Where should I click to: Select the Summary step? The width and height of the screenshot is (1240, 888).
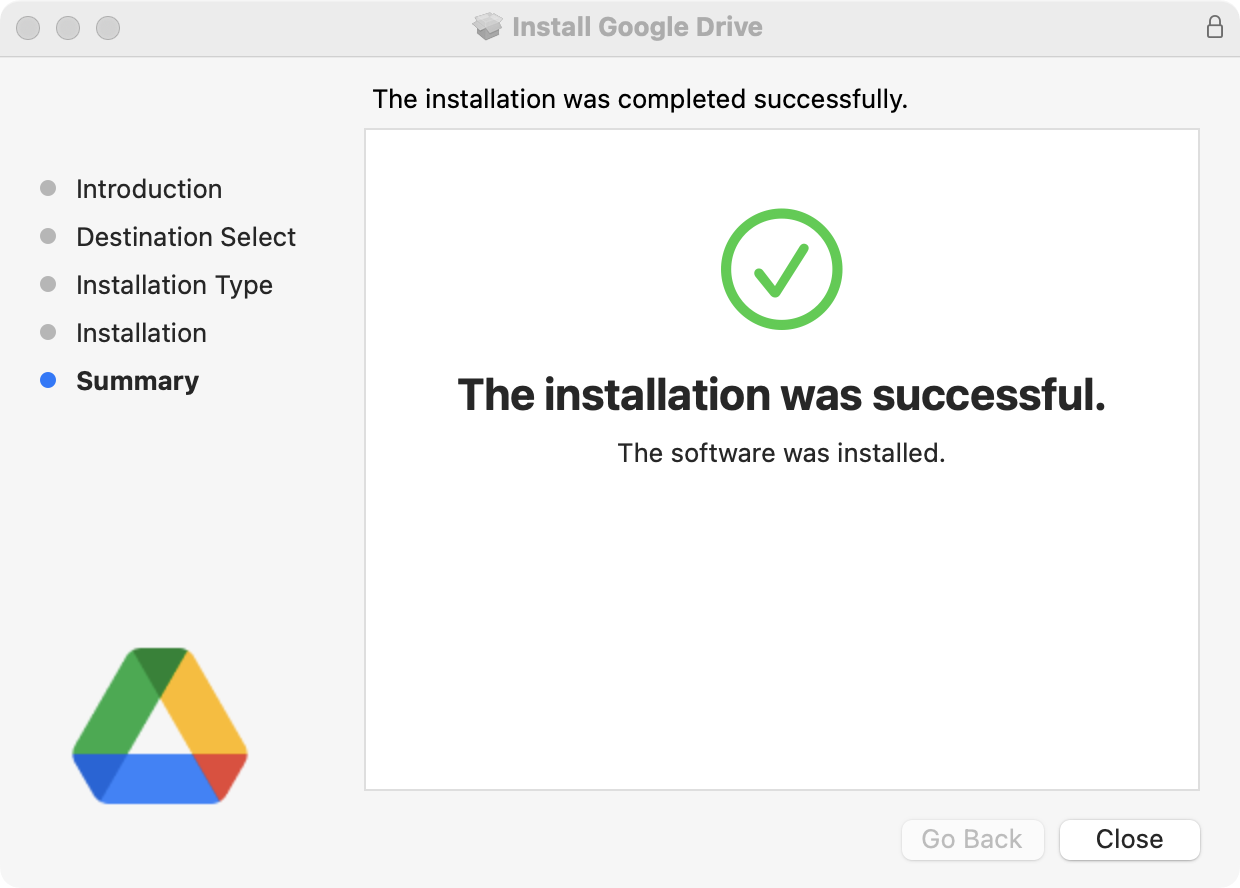coord(137,380)
